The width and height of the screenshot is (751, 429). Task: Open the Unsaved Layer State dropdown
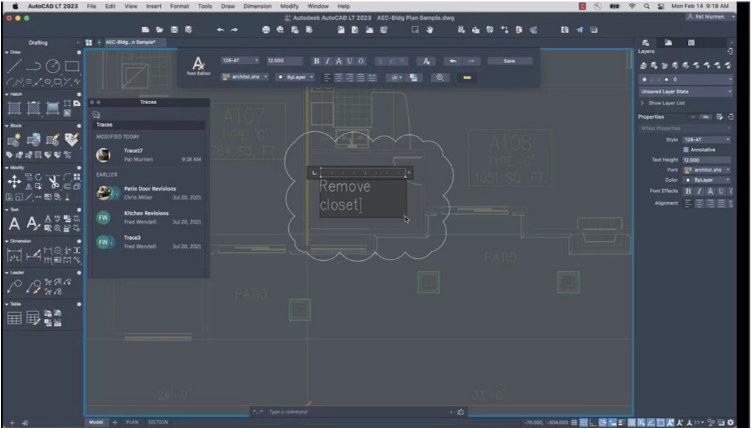pos(684,91)
